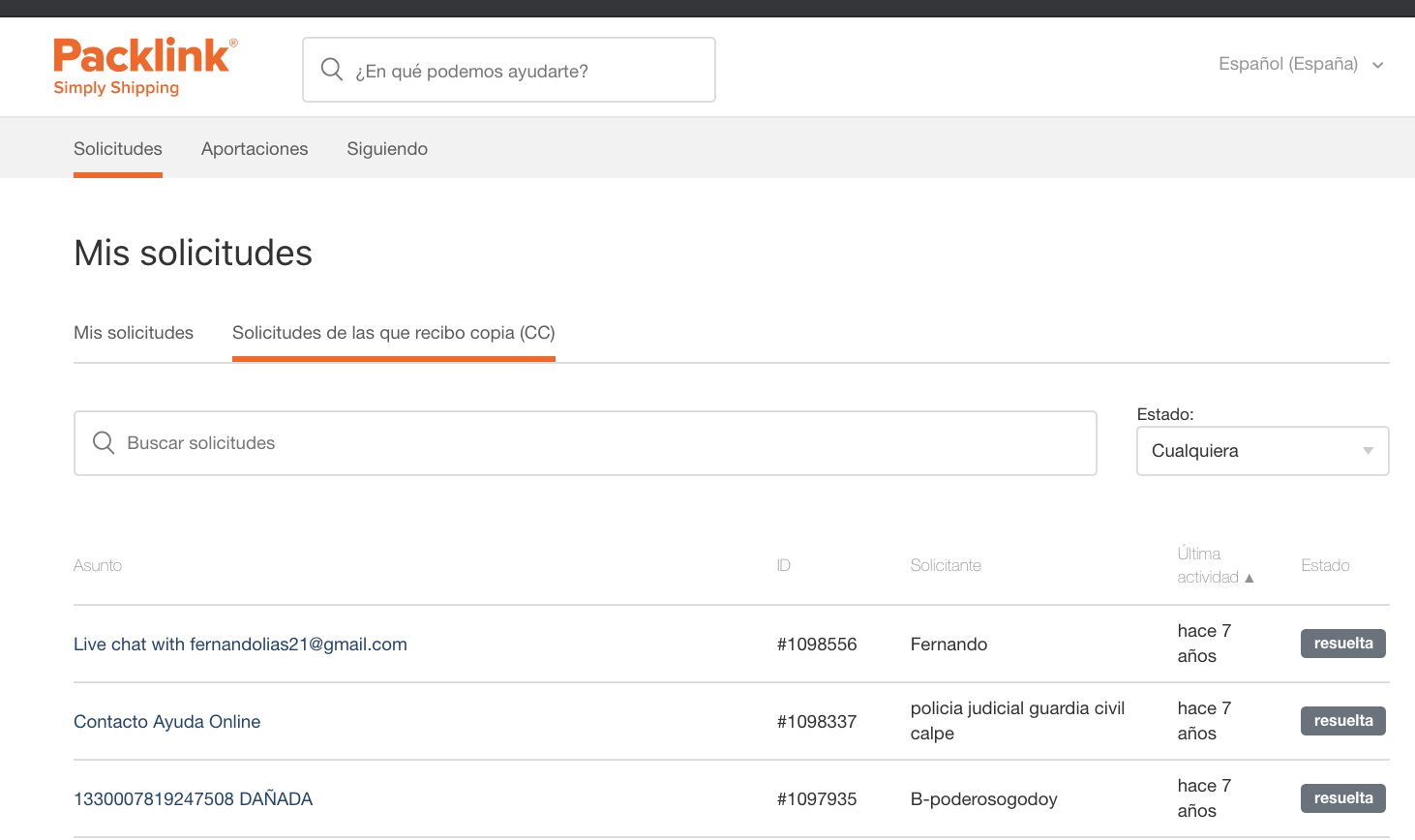Click the magnifier icon in Buscar solicitudes
This screenshot has width=1415, height=840.
click(104, 442)
